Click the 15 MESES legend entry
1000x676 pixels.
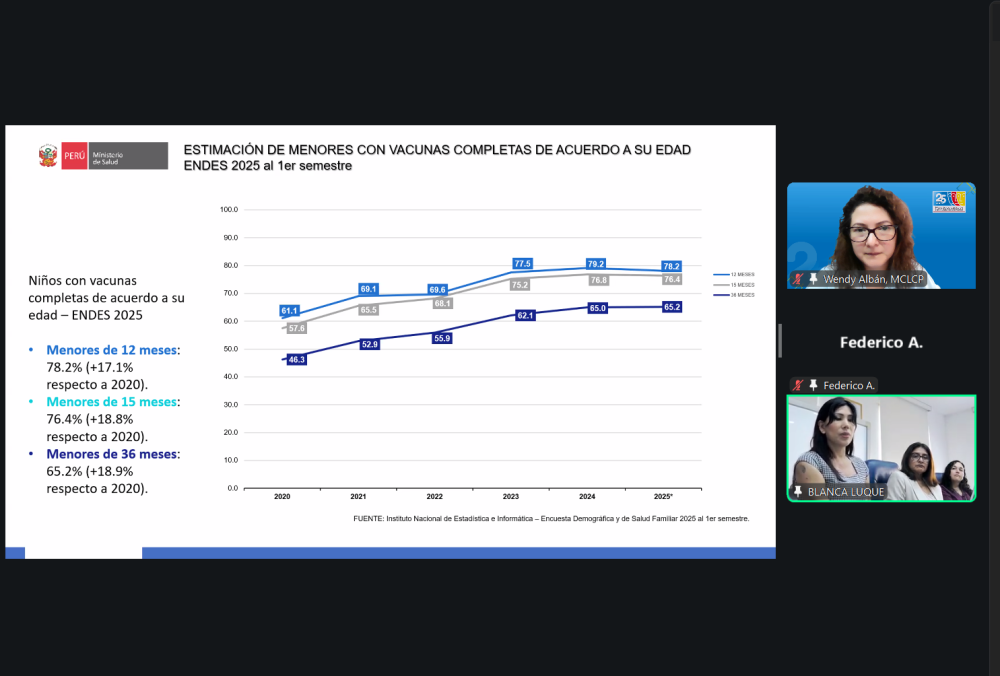(734, 285)
